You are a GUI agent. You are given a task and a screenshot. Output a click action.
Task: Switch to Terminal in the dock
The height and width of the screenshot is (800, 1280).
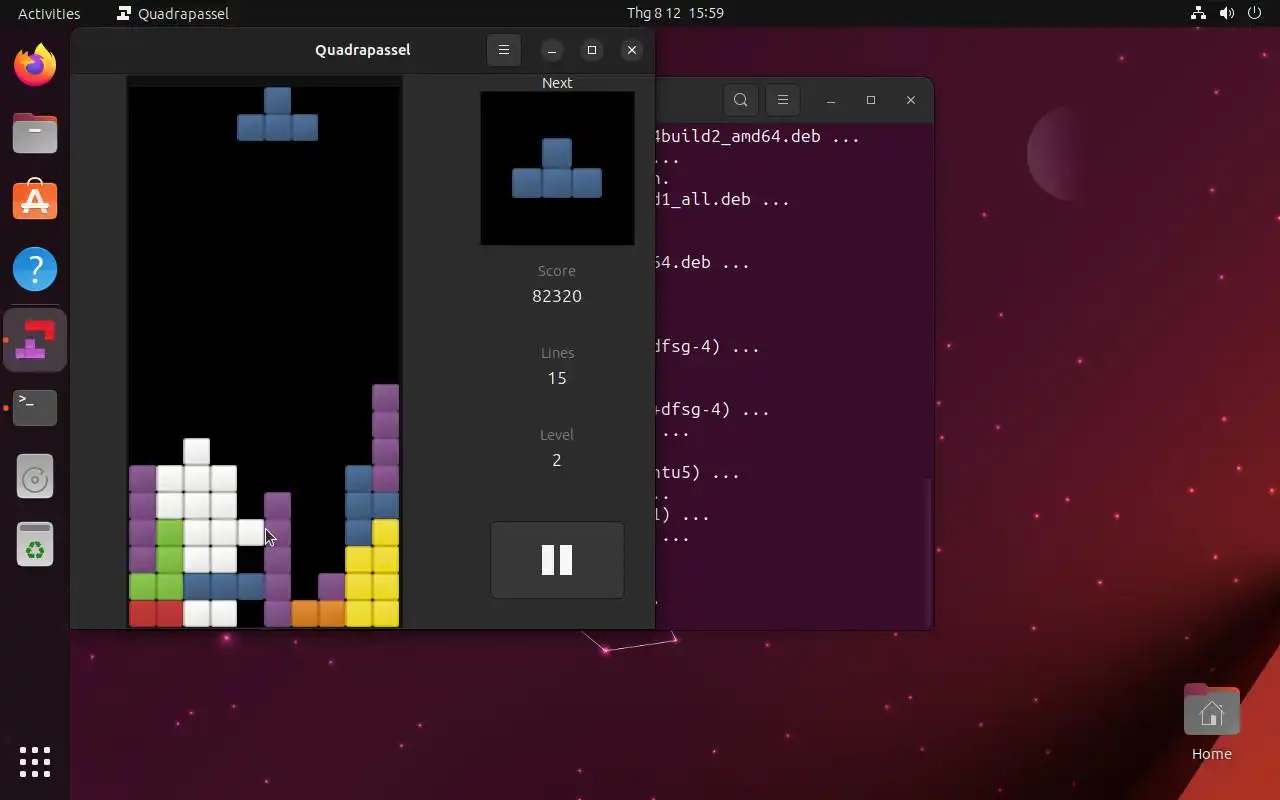35,407
